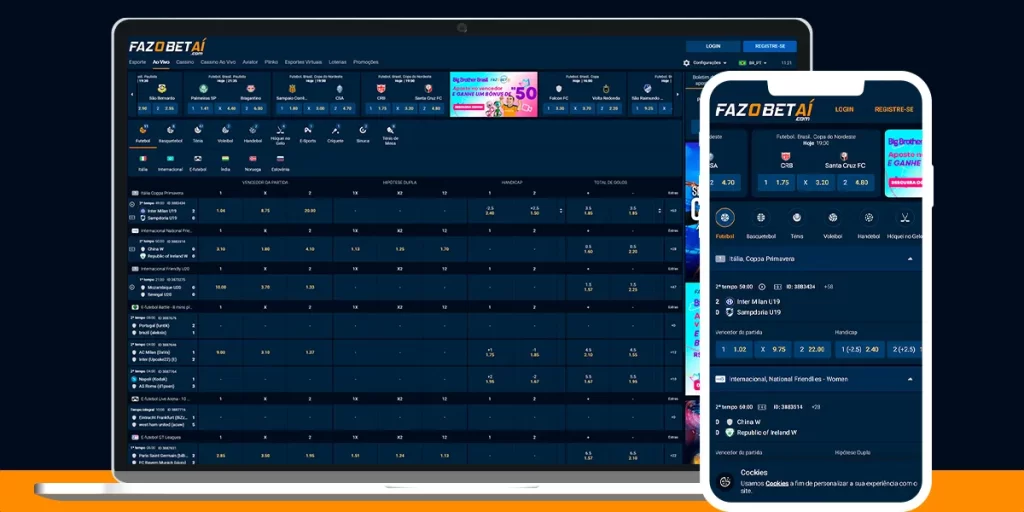Screen dimensions: 1024x512
Task: Click Mozambique U20 match row on laptop
Action: coord(162,287)
